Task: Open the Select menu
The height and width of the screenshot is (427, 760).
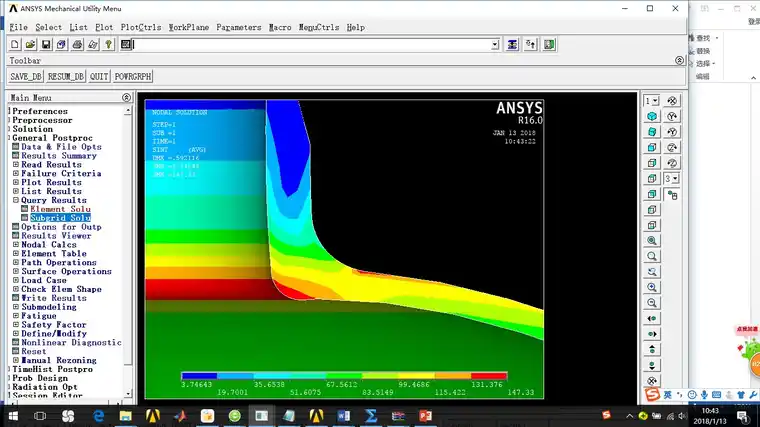Action: [x=48, y=27]
